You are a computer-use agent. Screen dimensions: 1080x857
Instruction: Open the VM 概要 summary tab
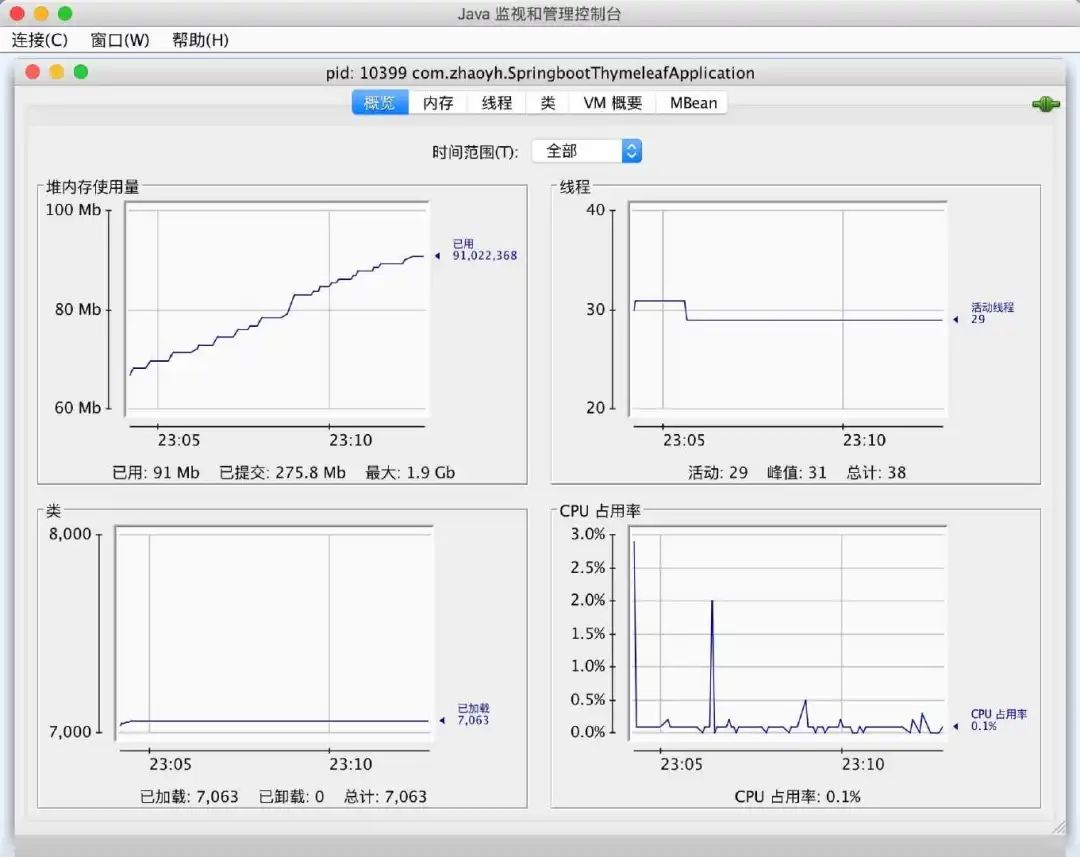(612, 103)
